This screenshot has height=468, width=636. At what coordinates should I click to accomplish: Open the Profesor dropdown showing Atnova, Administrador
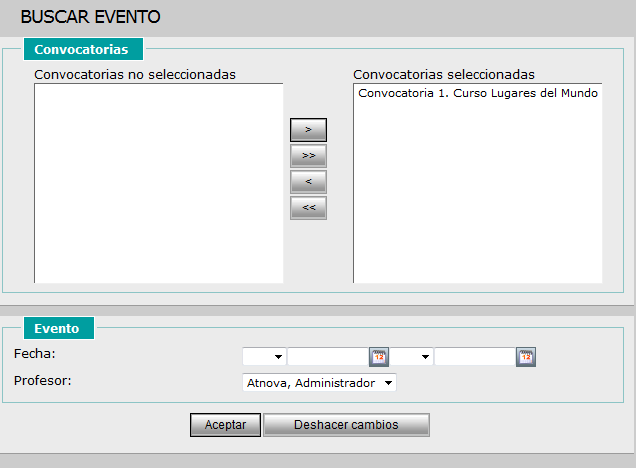click(x=319, y=382)
